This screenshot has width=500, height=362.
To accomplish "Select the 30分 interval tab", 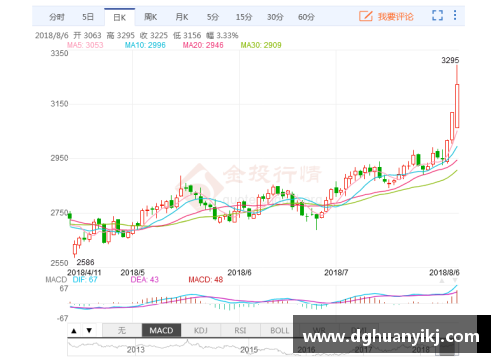I will tap(275, 17).
